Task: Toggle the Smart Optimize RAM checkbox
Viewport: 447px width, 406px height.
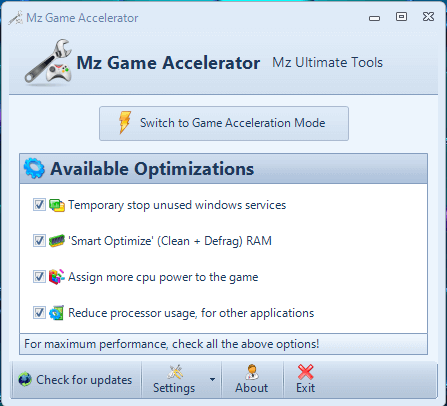Action: (x=39, y=241)
